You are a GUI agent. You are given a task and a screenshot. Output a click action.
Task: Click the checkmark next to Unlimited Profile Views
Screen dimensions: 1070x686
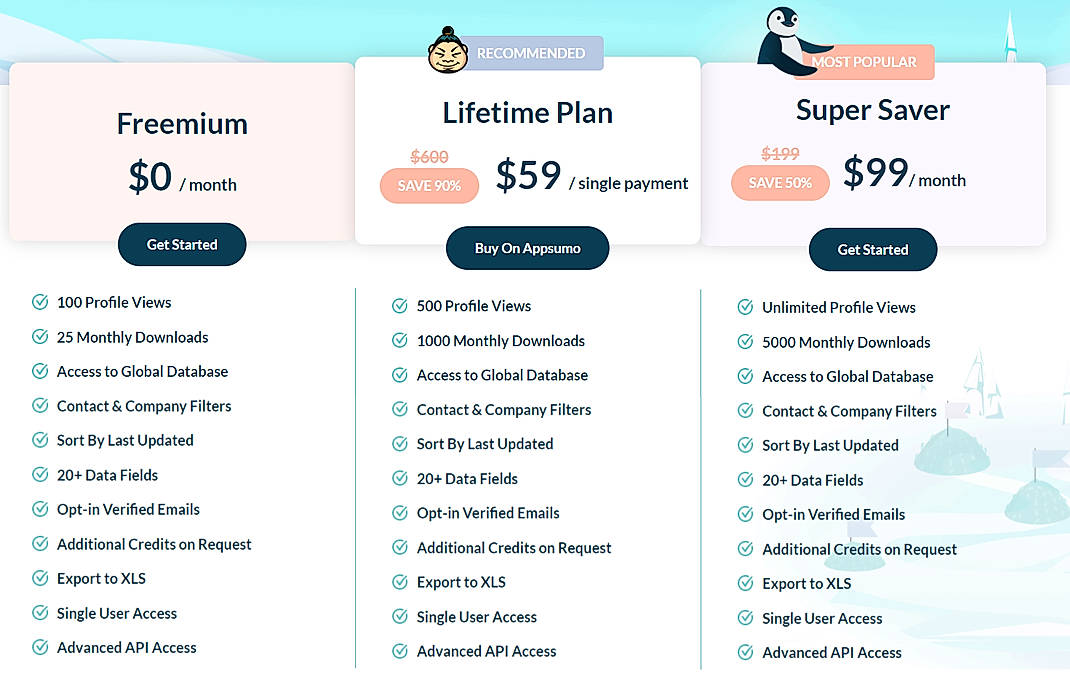point(746,308)
